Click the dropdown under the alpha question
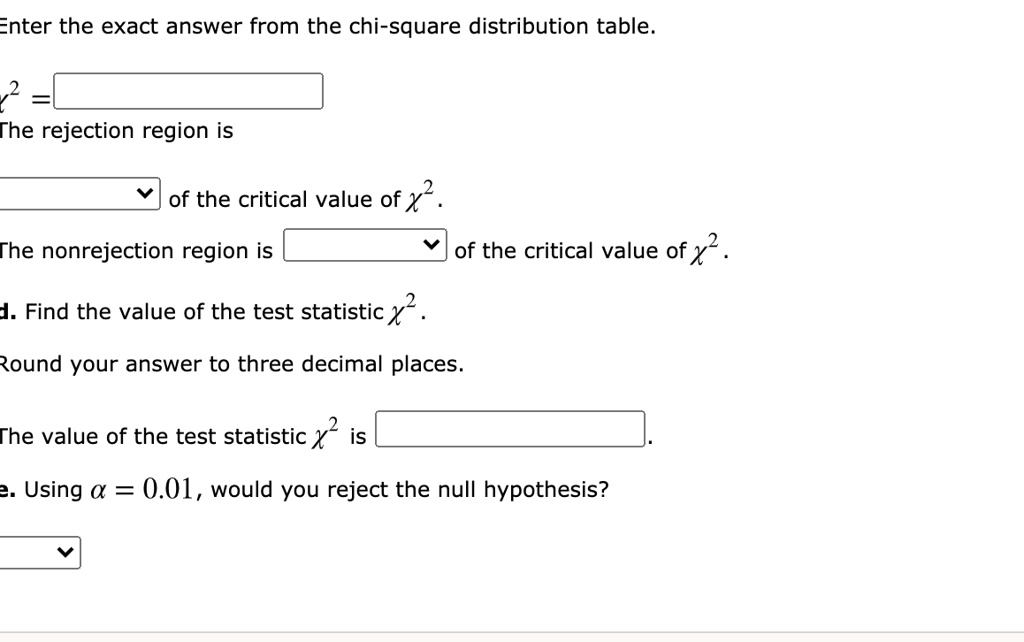Viewport: 1024px width, 642px height. tap(40, 551)
